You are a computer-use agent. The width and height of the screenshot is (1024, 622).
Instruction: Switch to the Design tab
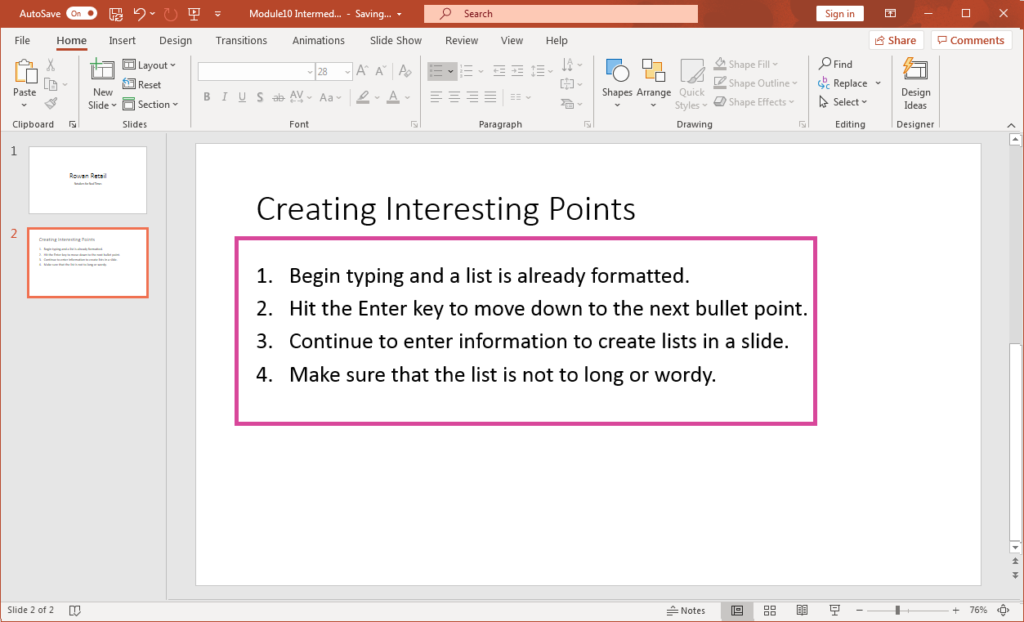point(176,41)
